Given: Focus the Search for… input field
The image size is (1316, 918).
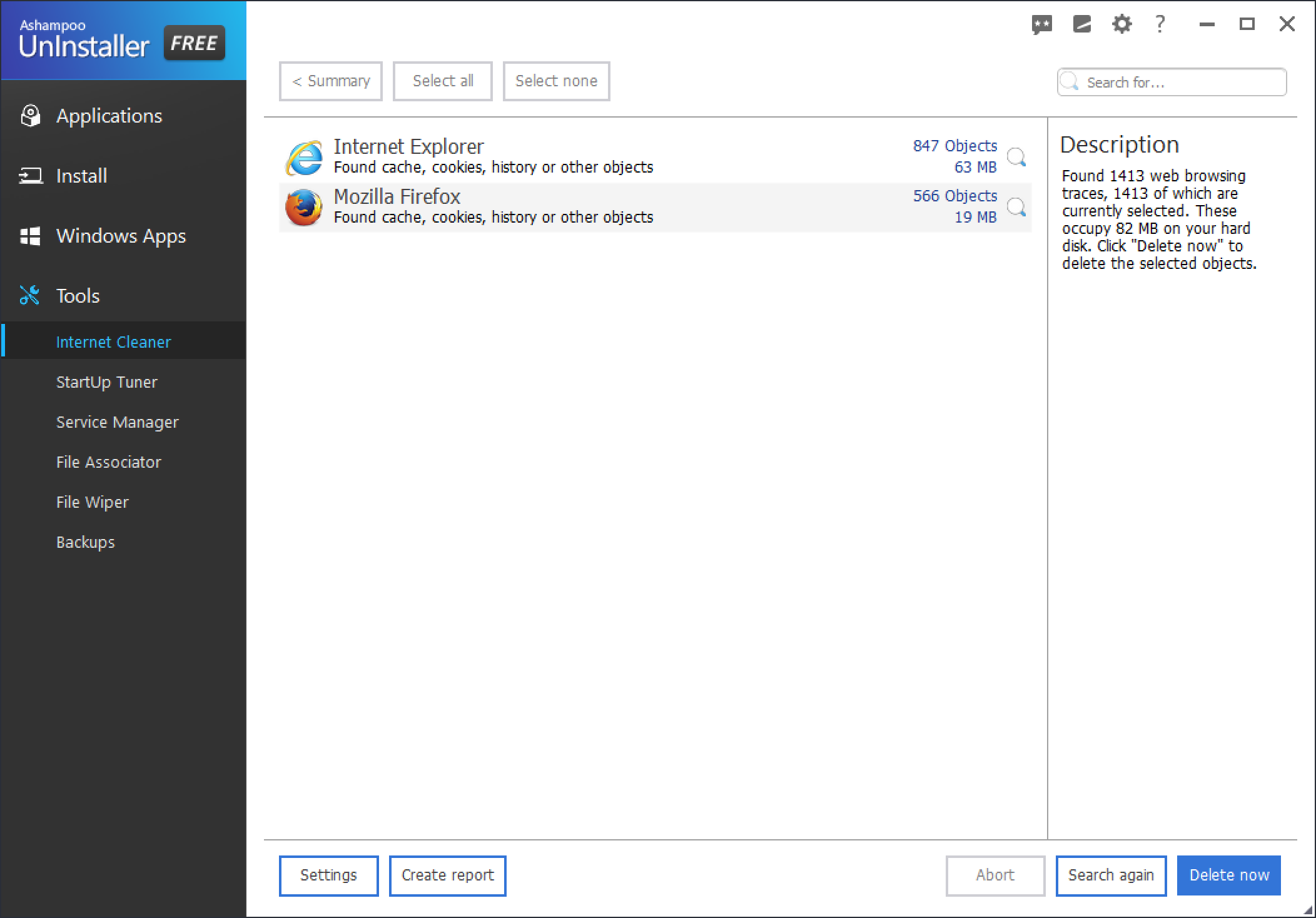Looking at the screenshot, I should [1172, 82].
